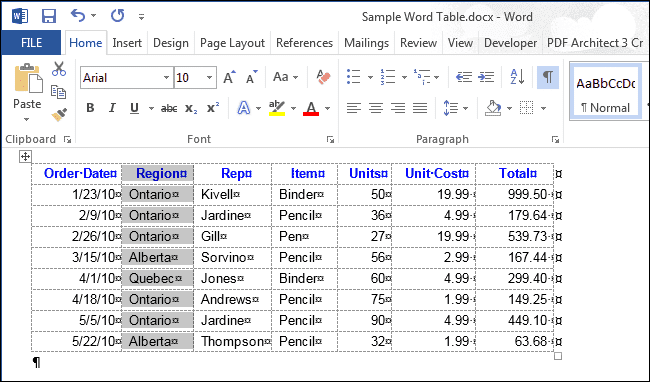Open the Font dialog launcher
Viewport: 650px width, 382px height.
point(330,140)
